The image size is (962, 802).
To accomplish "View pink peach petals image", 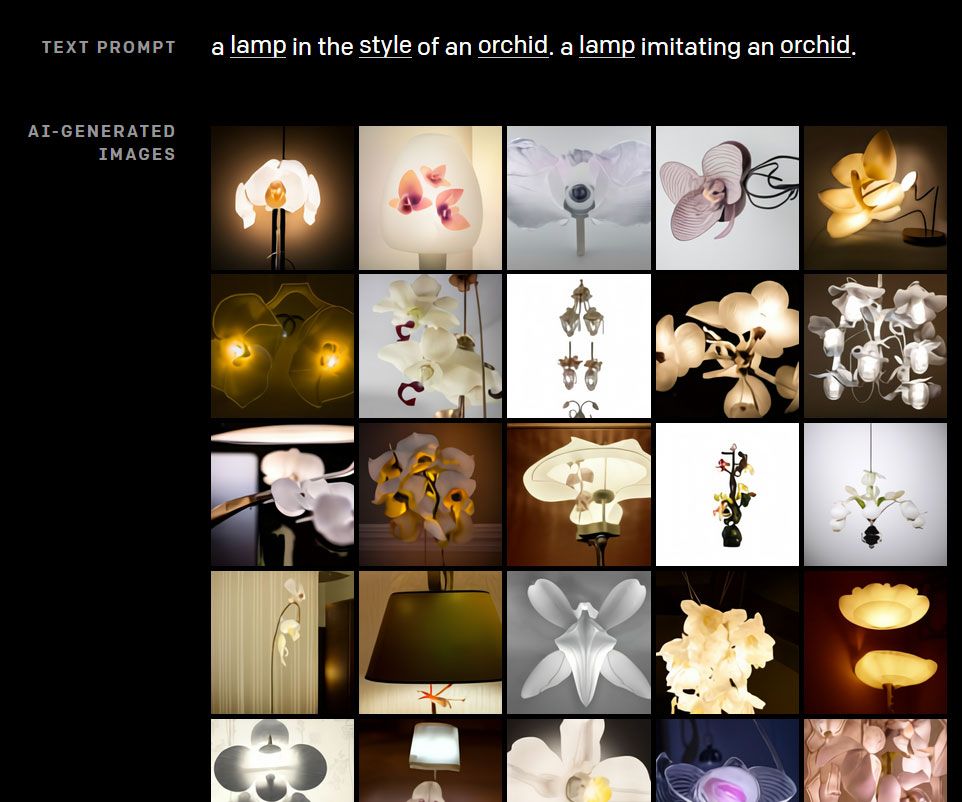I will (x=875, y=761).
